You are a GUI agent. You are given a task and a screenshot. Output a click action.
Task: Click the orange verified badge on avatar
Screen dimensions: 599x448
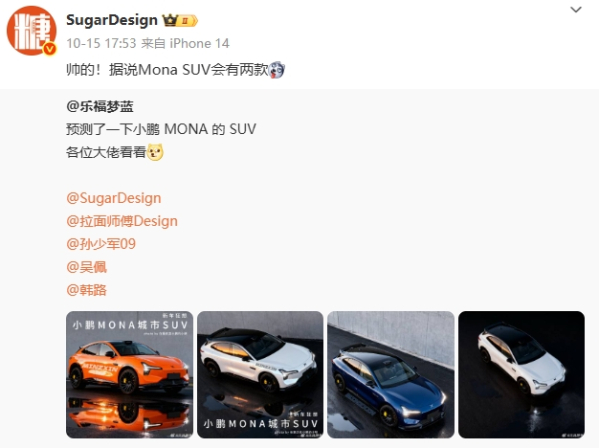[x=50, y=49]
